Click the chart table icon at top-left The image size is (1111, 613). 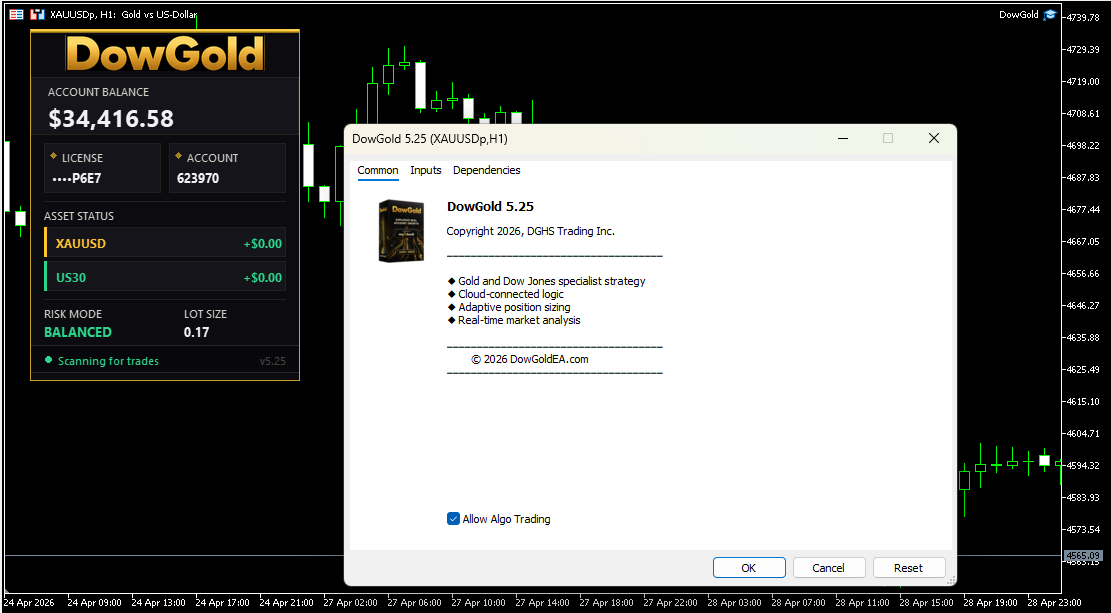coord(16,14)
